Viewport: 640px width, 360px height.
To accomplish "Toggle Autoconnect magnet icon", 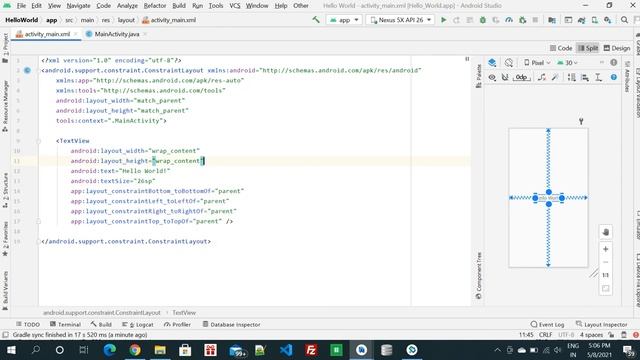I will 505,77.
